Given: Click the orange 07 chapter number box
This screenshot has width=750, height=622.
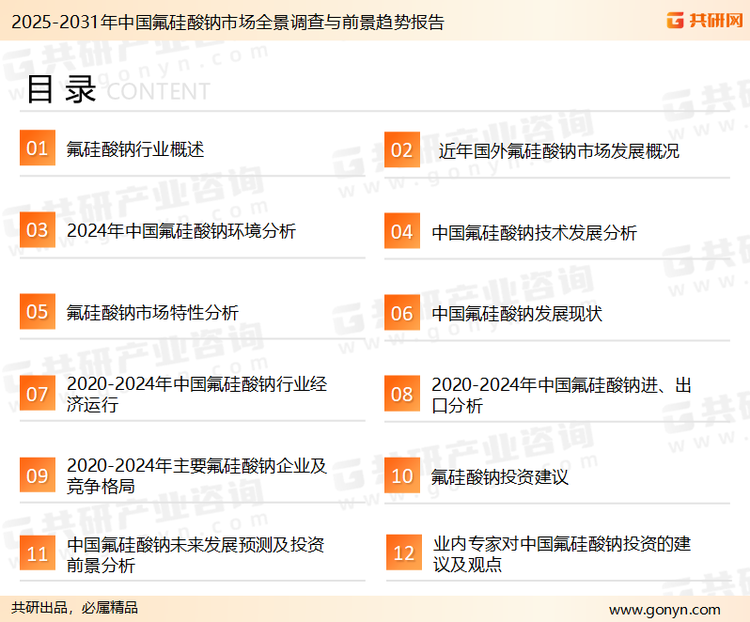Looking at the screenshot, I should point(37,394).
